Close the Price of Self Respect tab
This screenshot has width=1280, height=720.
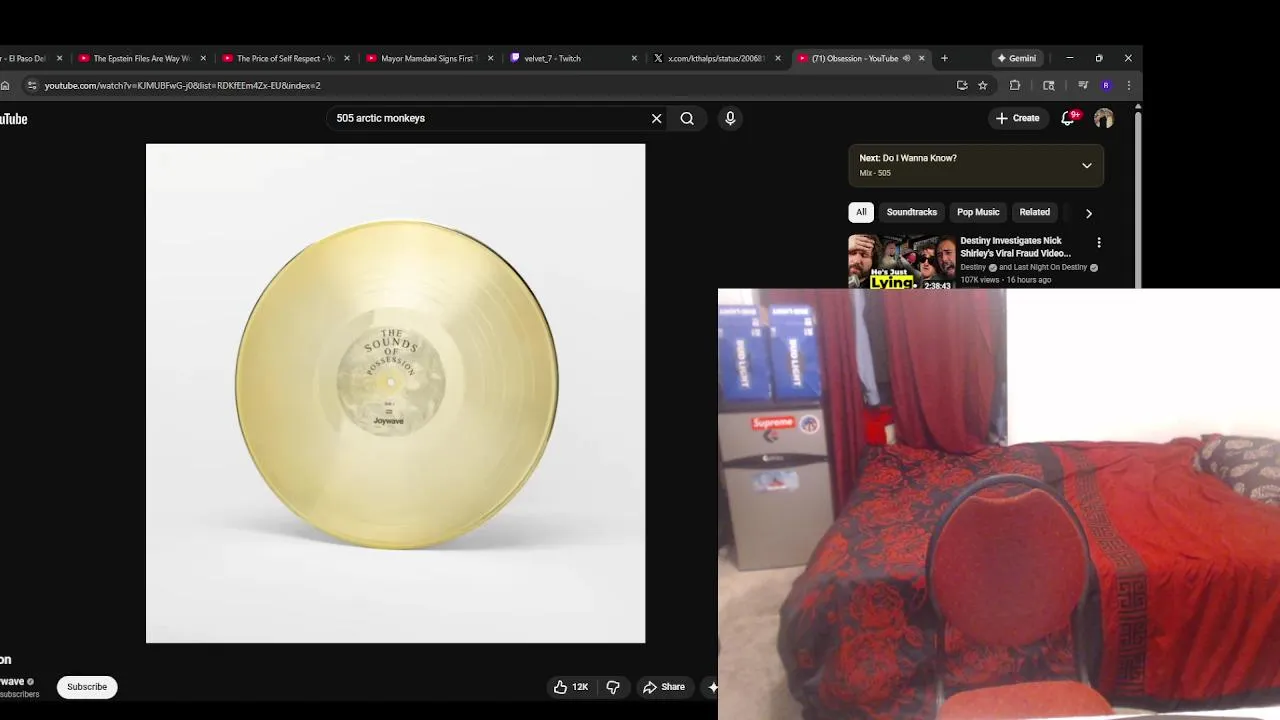(347, 58)
